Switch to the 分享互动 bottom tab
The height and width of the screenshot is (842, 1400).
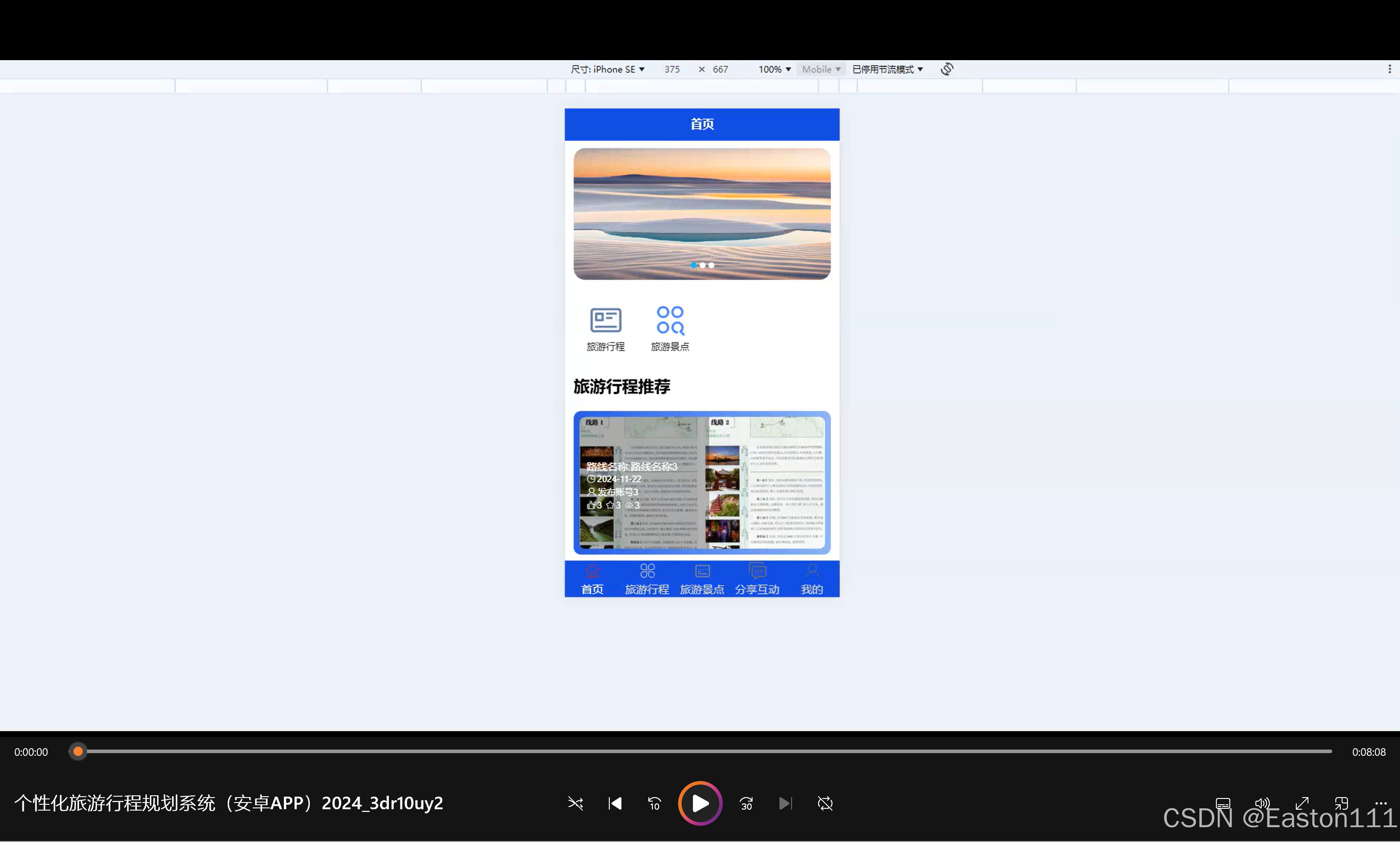click(757, 579)
